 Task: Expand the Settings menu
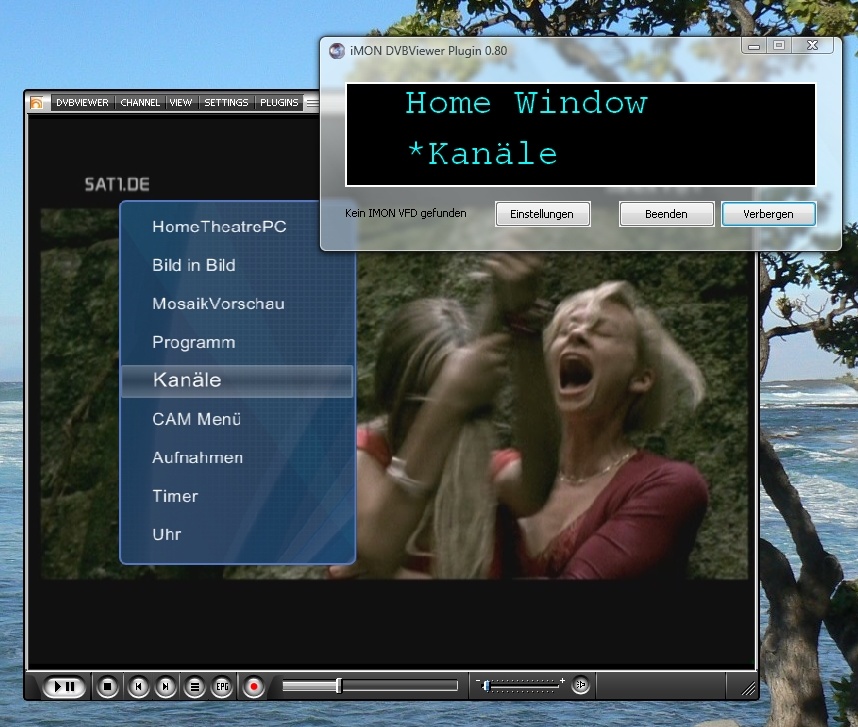pos(226,102)
